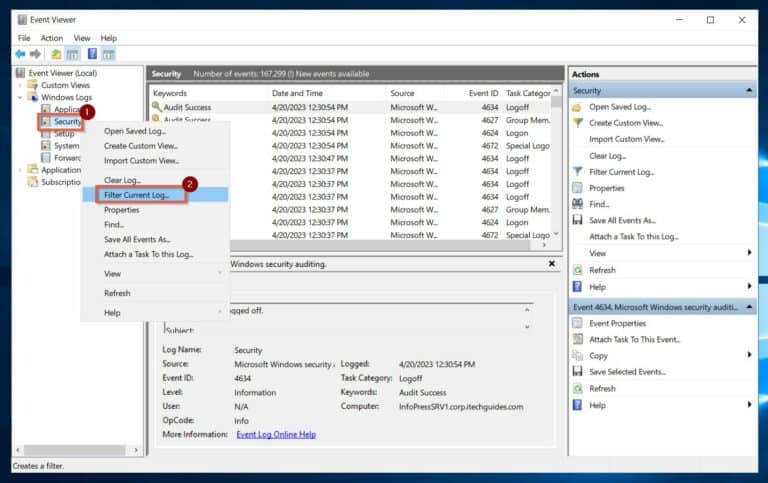Toggle the console tree pane toolbar icon
The width and height of the screenshot is (768, 483).
[73, 54]
